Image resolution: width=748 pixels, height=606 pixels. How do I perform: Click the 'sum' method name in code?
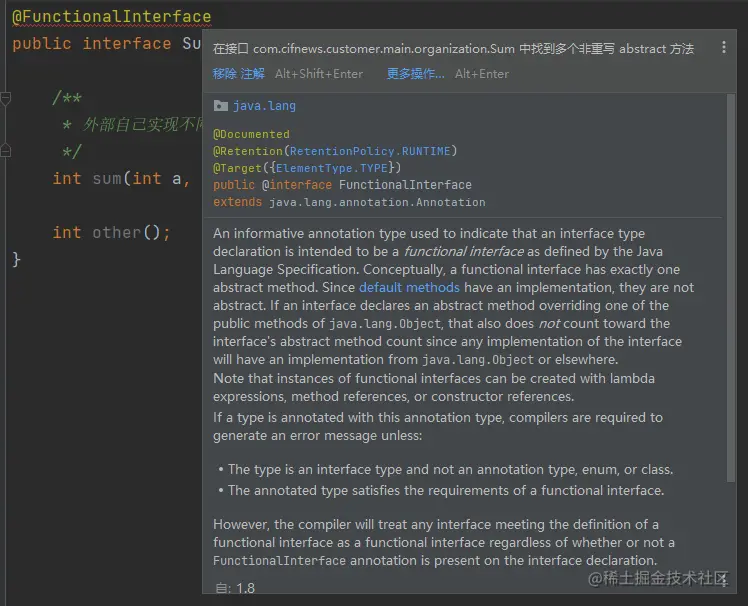(107, 178)
